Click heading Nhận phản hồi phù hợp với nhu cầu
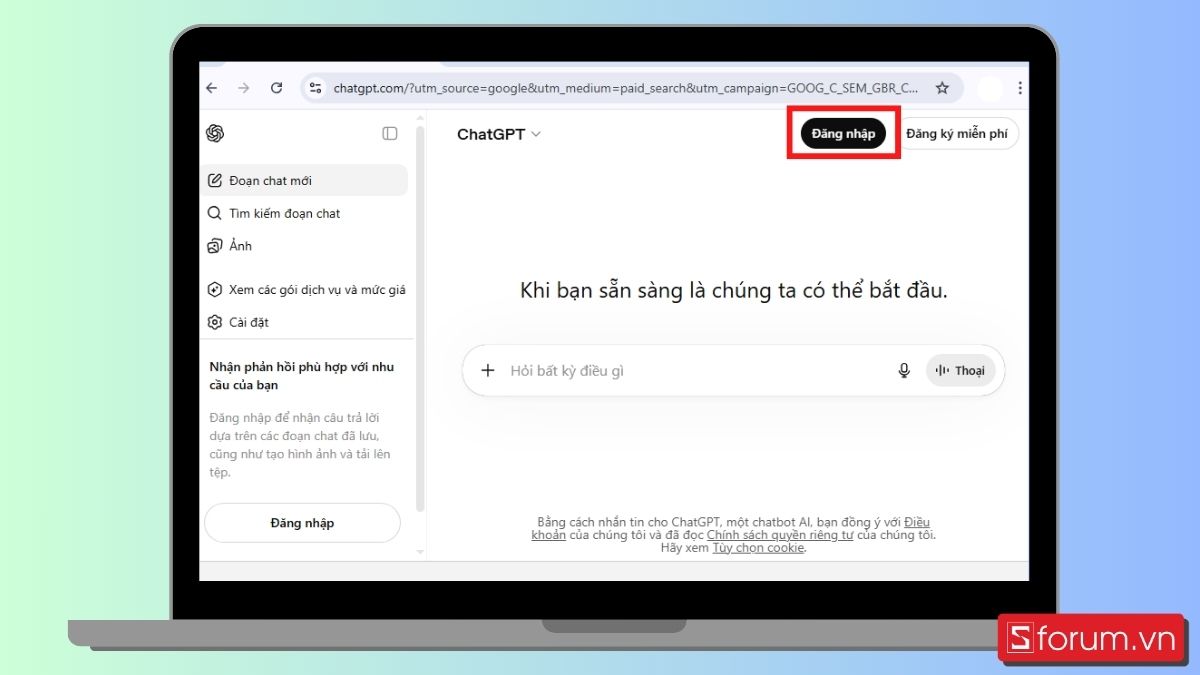 302,376
